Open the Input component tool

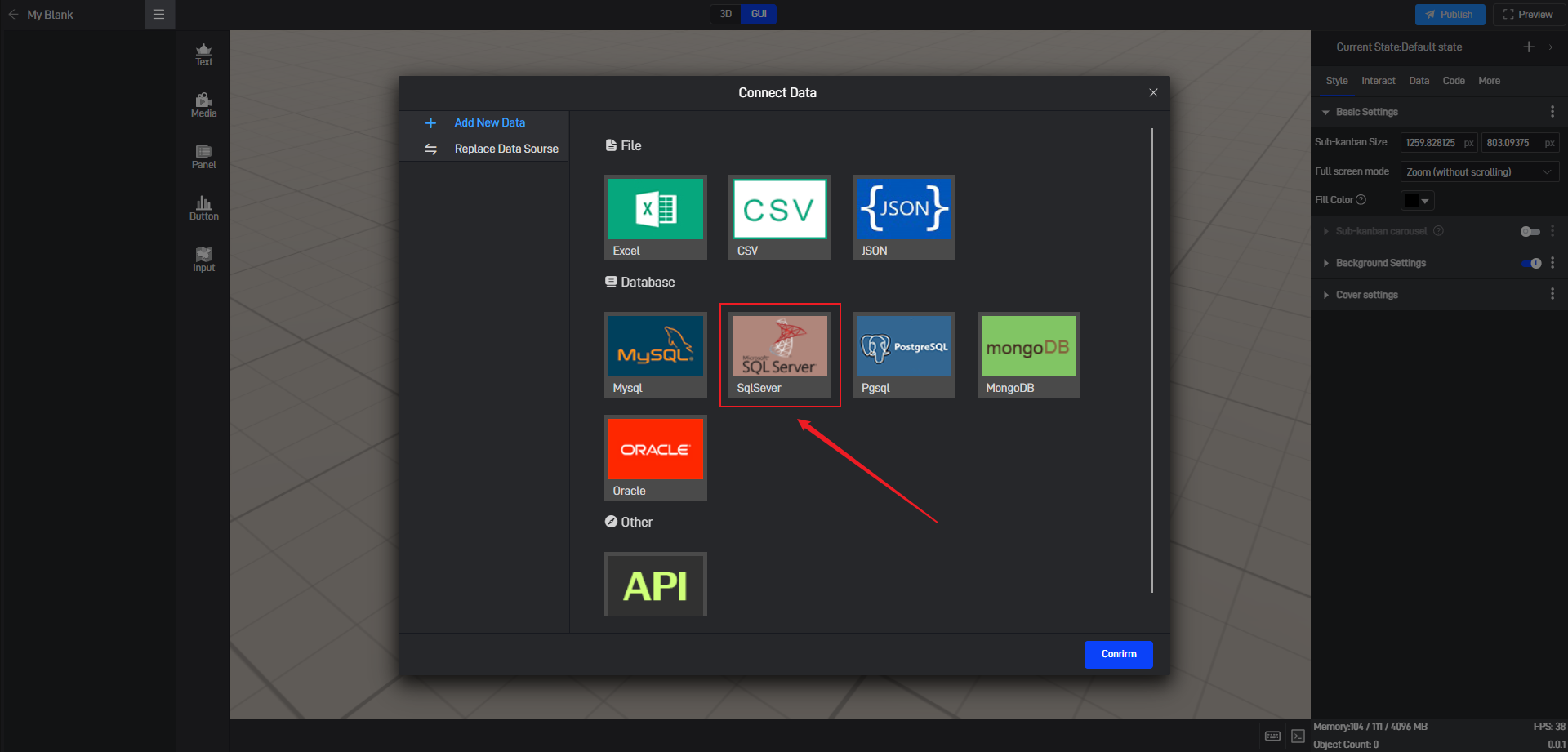203,260
